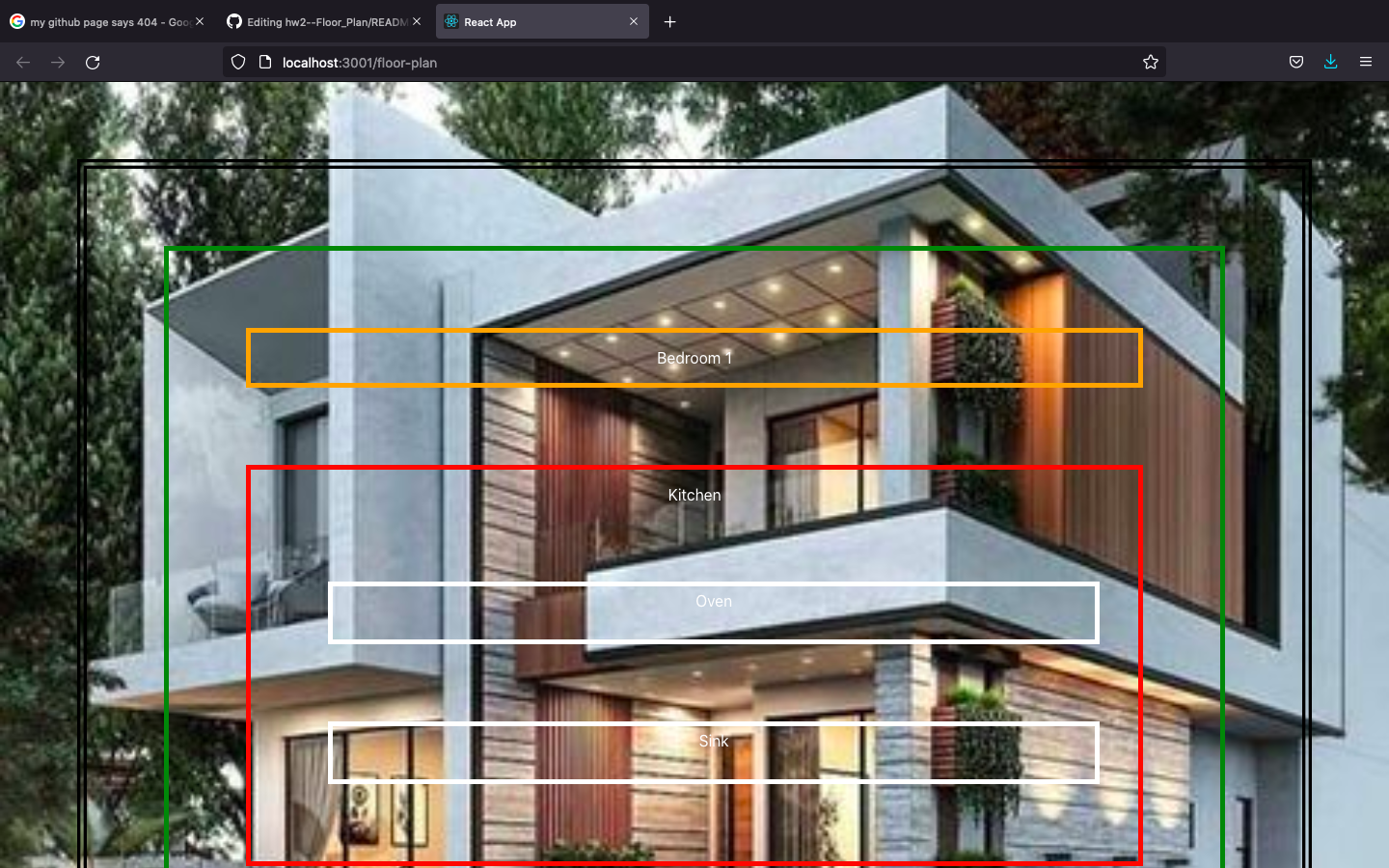Click the Save to Pocket icon
Image resolution: width=1389 pixels, height=868 pixels.
click(x=1295, y=62)
